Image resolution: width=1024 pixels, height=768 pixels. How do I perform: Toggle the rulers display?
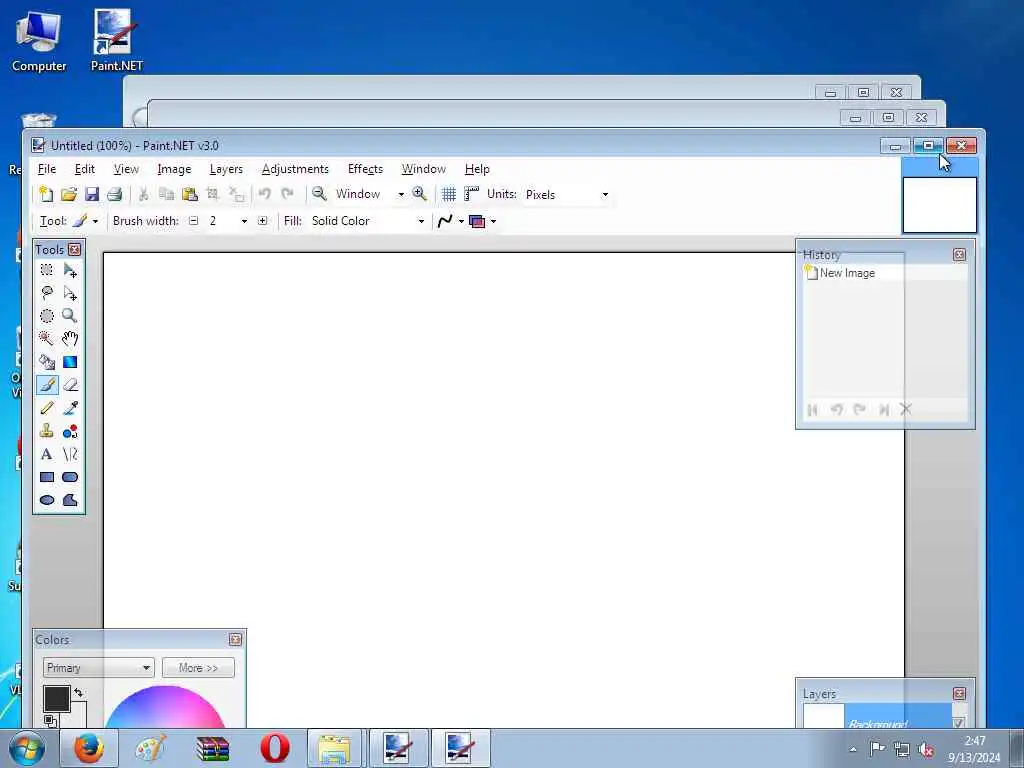[x=471, y=194]
